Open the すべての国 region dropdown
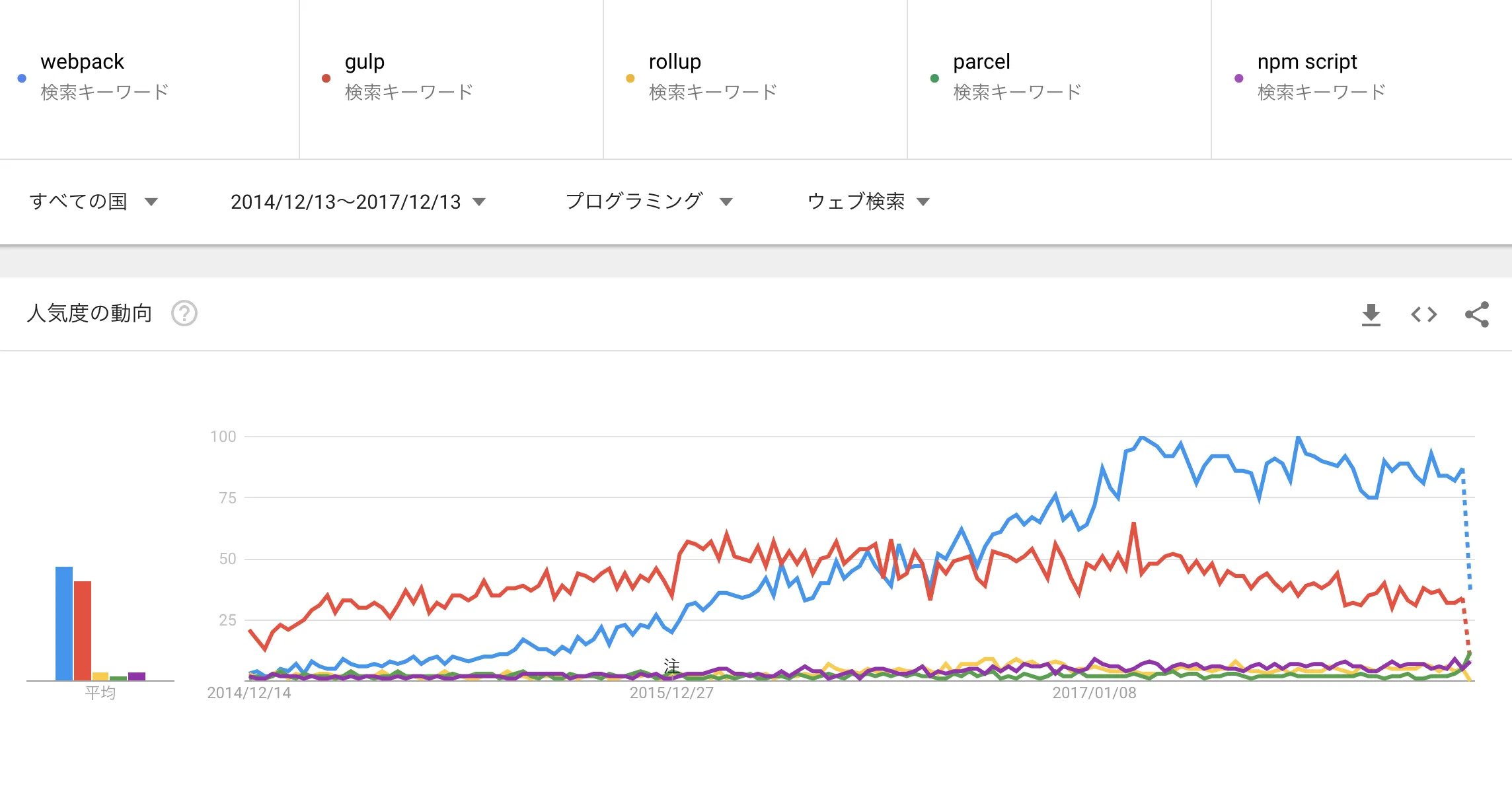The width and height of the screenshot is (1512, 790). coord(93,202)
